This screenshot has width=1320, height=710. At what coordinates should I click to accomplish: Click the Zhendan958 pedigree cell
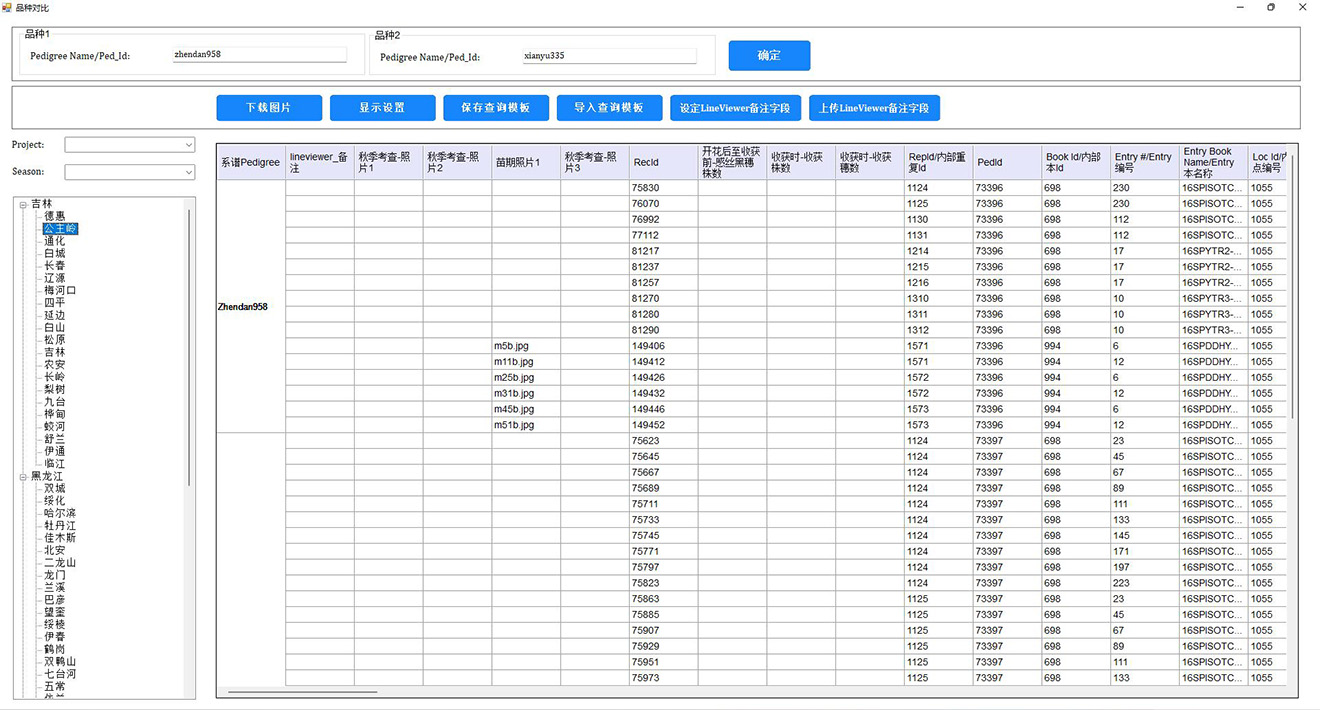pyautogui.click(x=251, y=306)
